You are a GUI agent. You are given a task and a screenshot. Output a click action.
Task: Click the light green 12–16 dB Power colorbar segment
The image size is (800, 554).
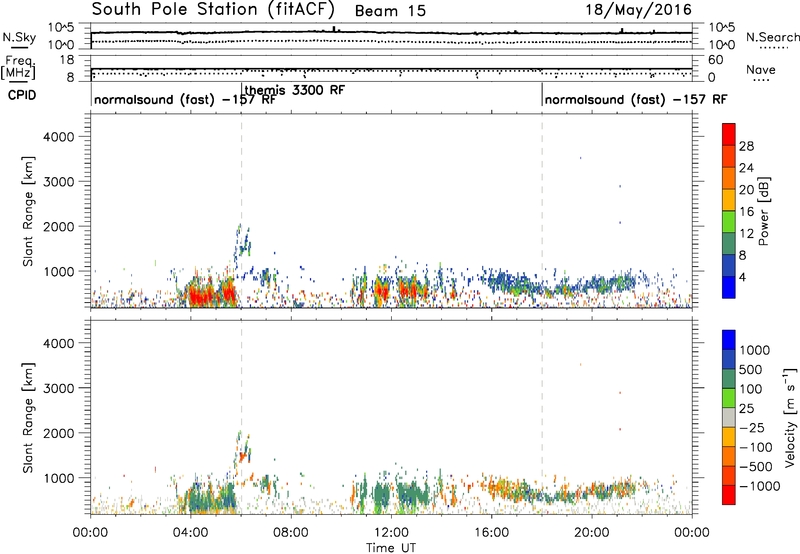729,222
